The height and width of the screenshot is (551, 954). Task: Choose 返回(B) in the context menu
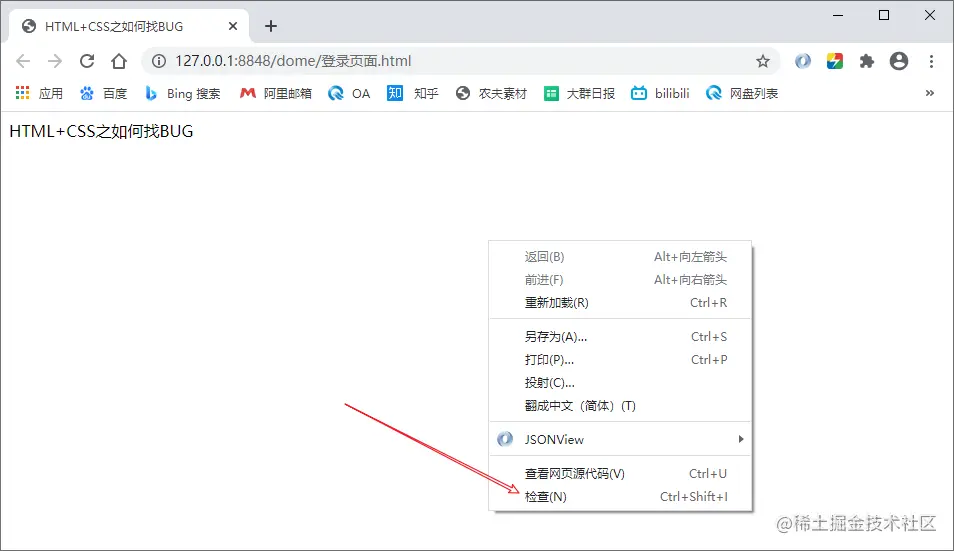click(621, 257)
